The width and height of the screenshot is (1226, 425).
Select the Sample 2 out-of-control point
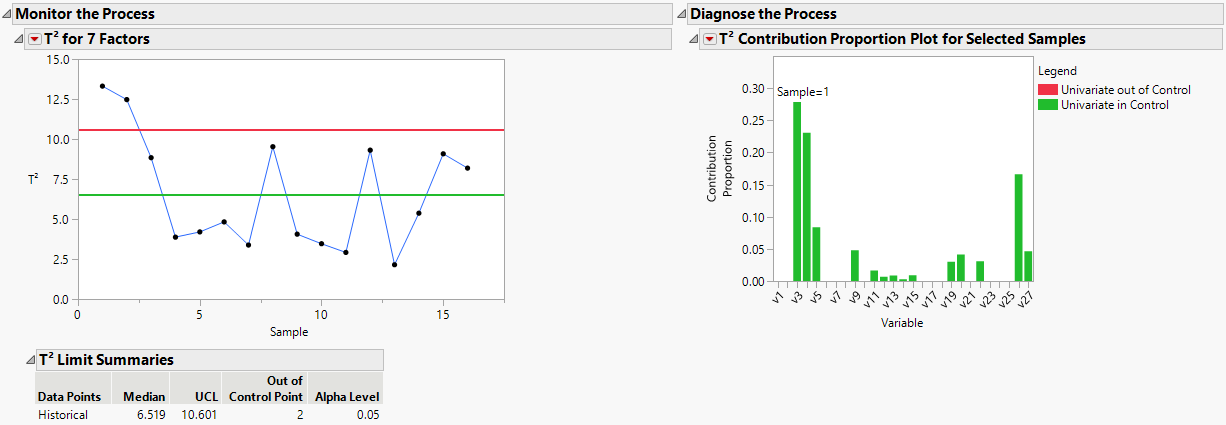pyautogui.click(x=126, y=99)
